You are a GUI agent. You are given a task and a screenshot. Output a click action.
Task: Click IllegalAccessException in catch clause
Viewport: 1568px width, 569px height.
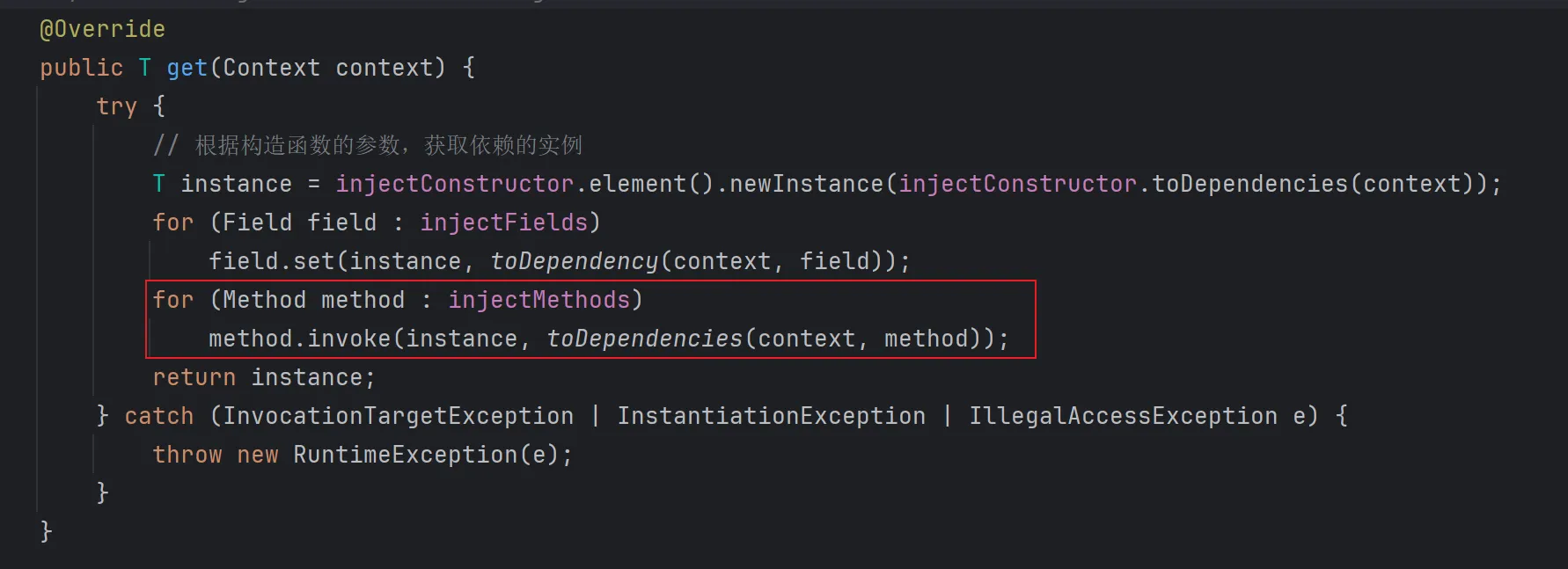click(1123, 416)
